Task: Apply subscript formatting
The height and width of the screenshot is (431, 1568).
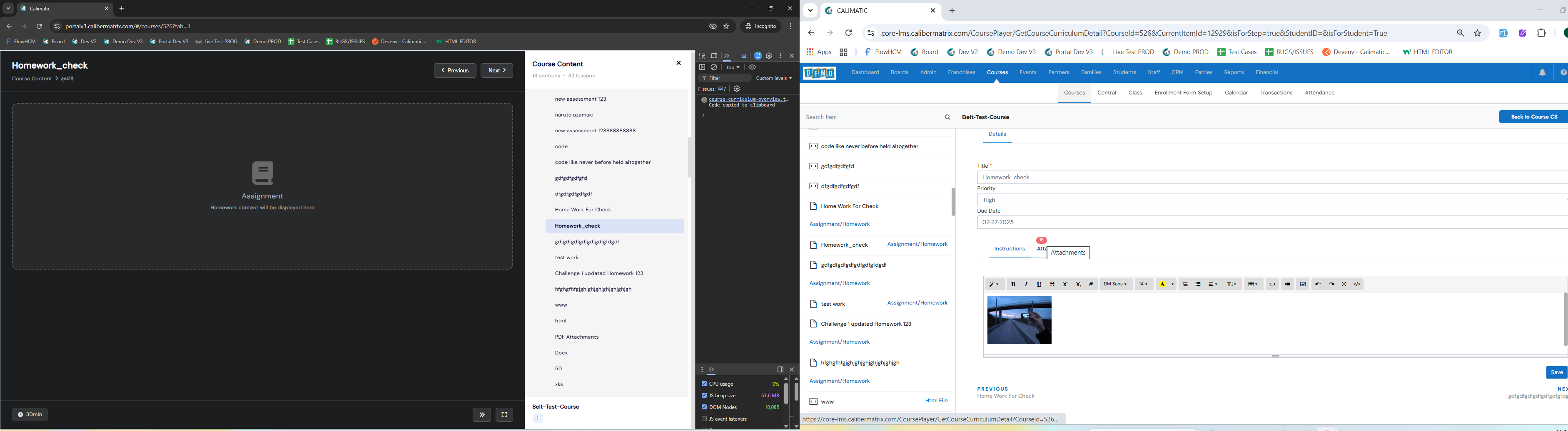Action: tap(1078, 285)
